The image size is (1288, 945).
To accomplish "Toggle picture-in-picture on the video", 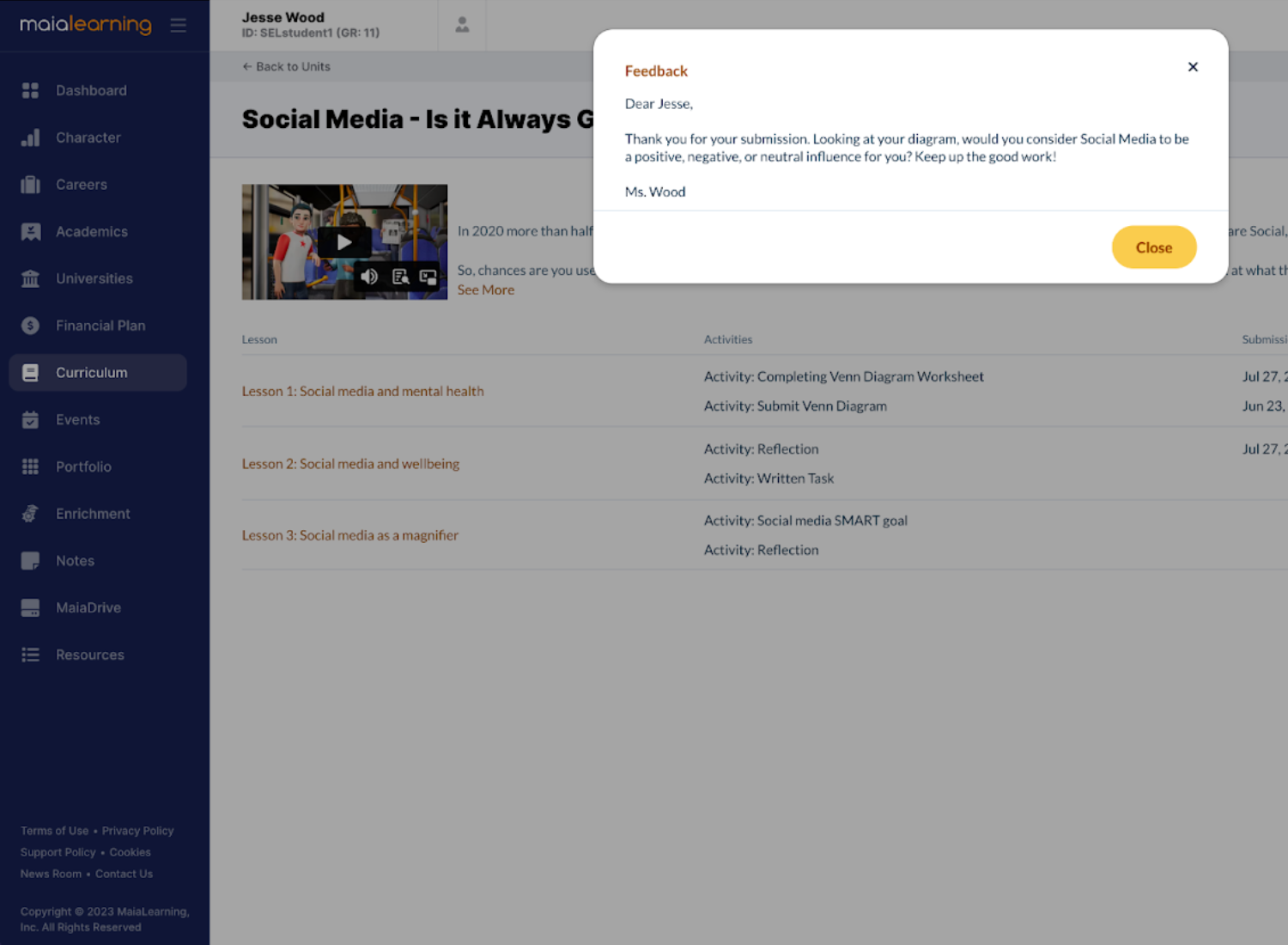I will (x=428, y=277).
